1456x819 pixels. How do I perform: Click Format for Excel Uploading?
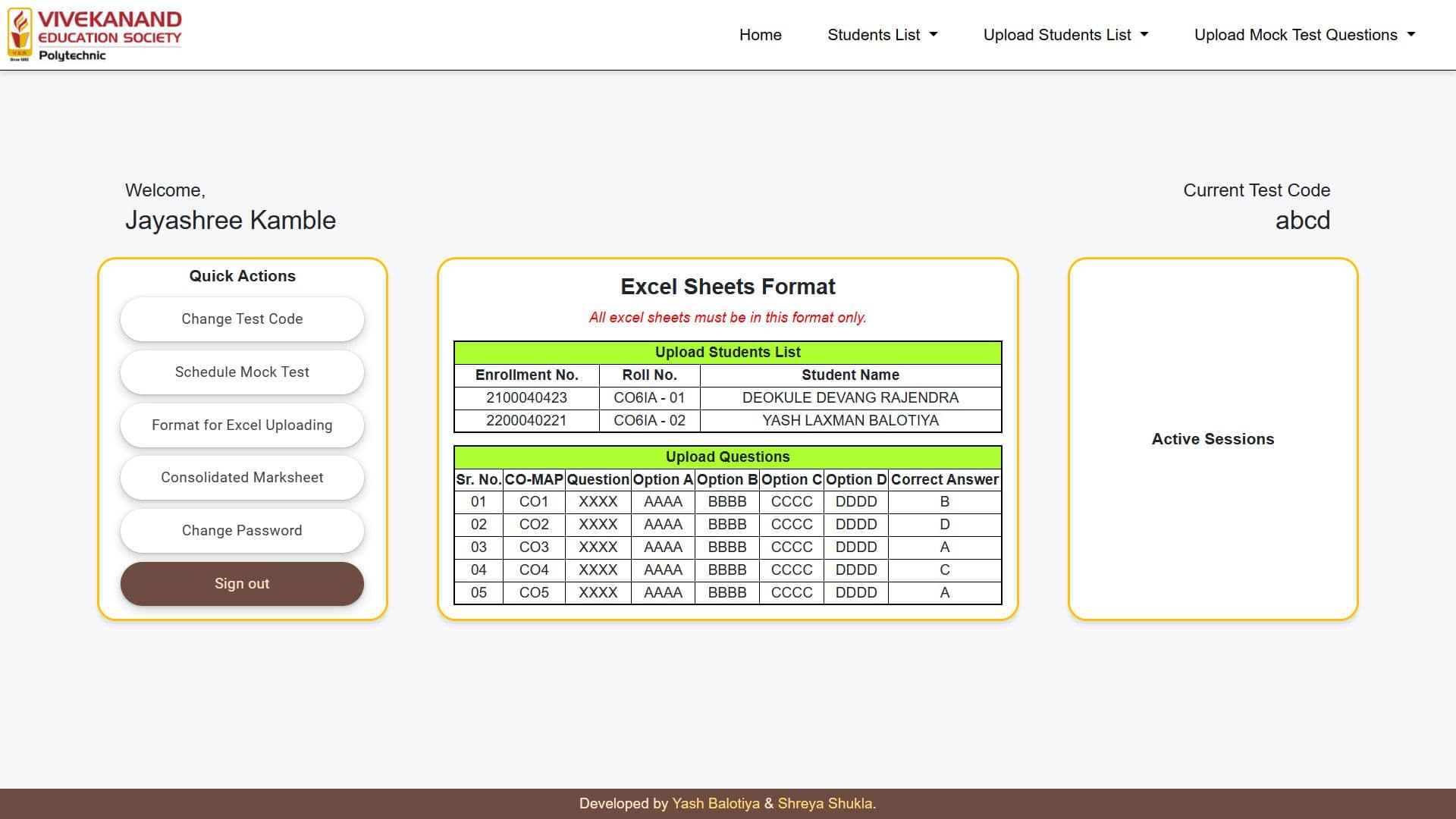pos(241,425)
